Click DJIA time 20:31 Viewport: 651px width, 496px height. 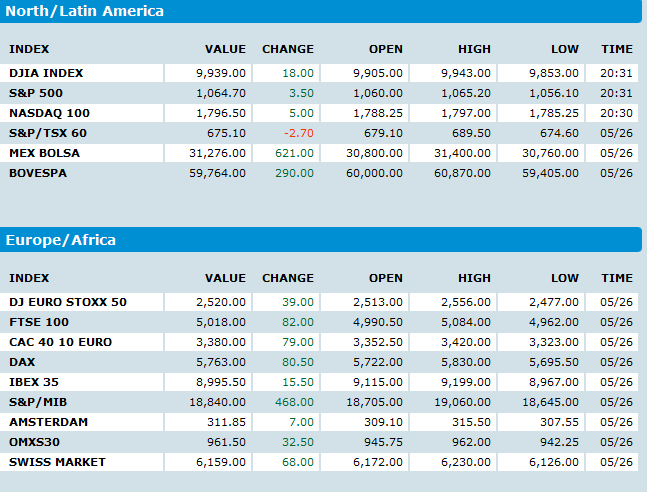pyautogui.click(x=617, y=73)
